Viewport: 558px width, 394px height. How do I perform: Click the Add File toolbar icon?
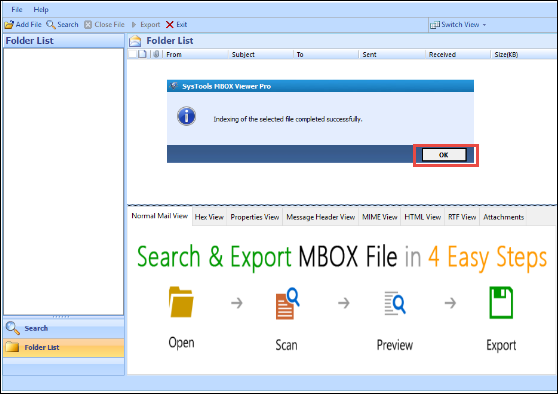click(x=9, y=25)
